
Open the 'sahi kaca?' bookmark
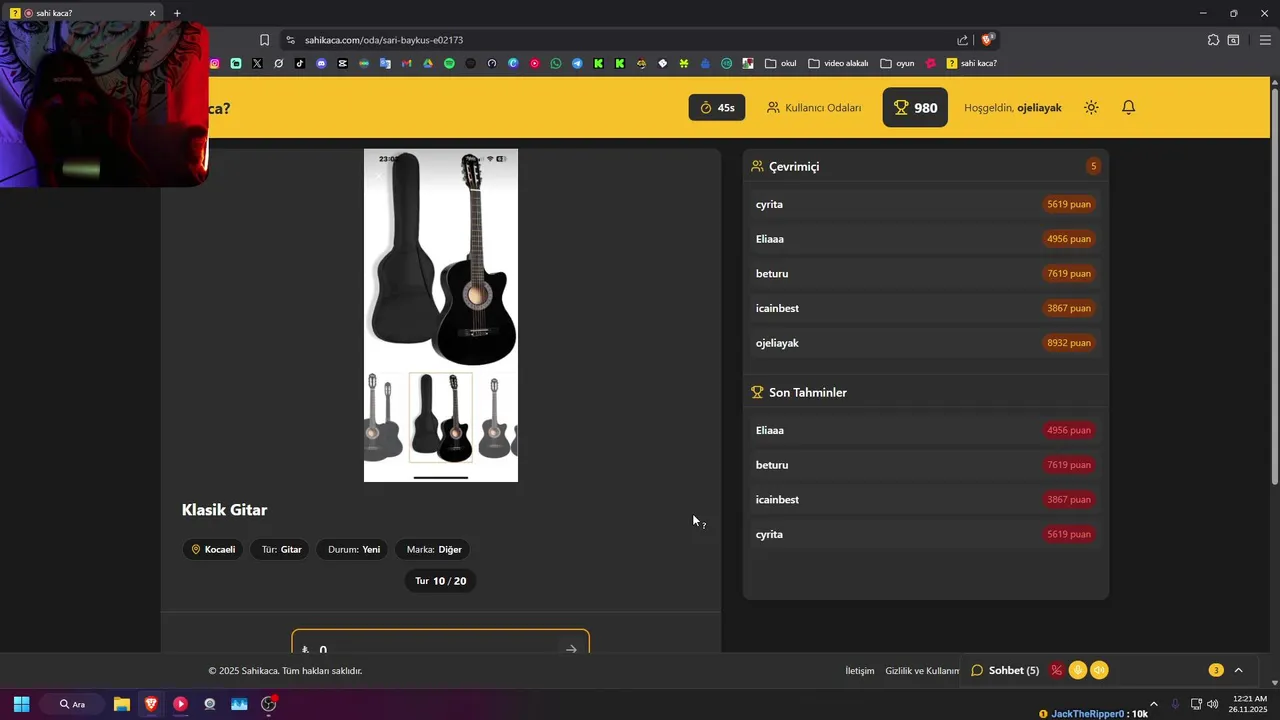coord(971,63)
